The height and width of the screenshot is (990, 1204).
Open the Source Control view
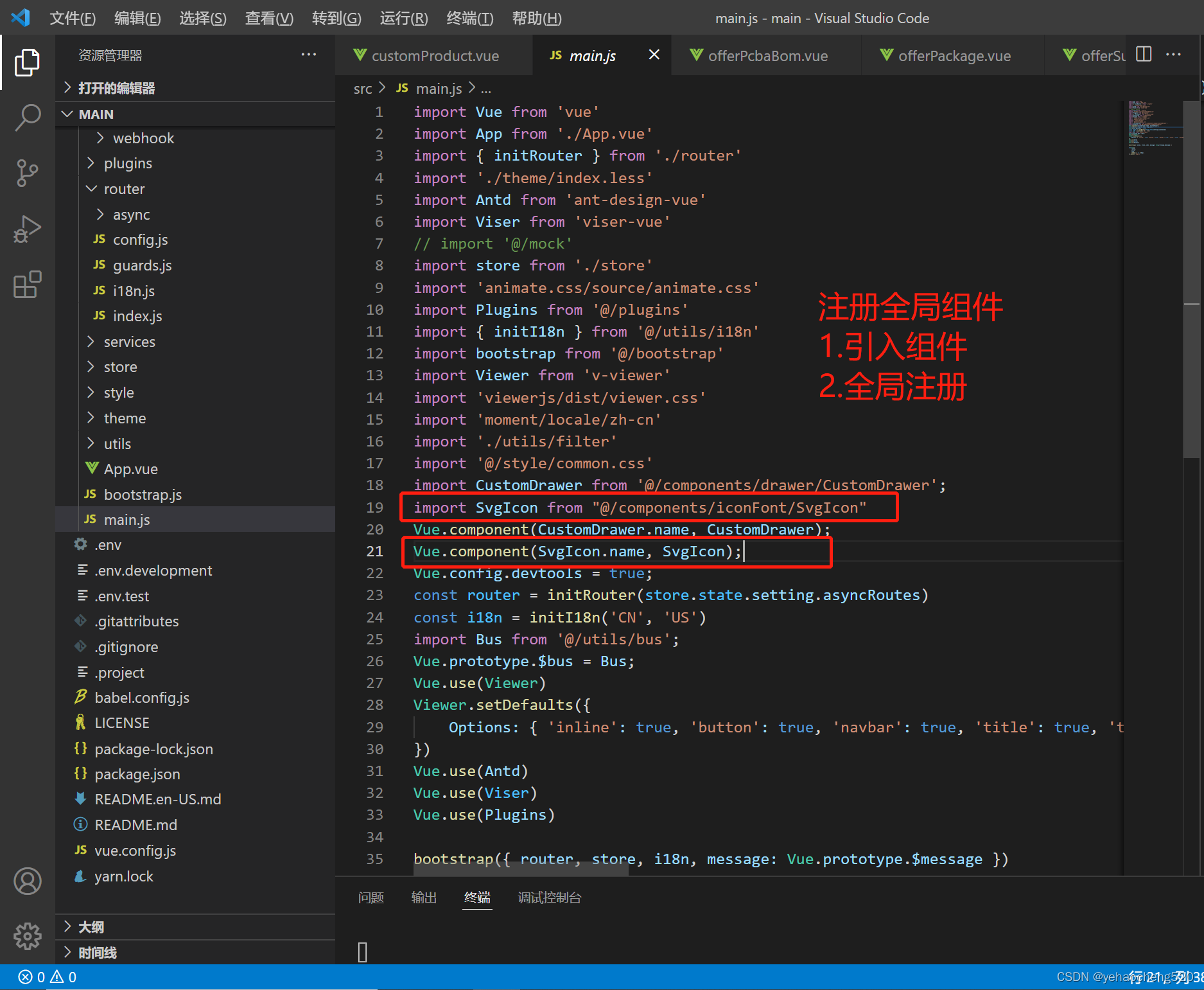(x=27, y=173)
